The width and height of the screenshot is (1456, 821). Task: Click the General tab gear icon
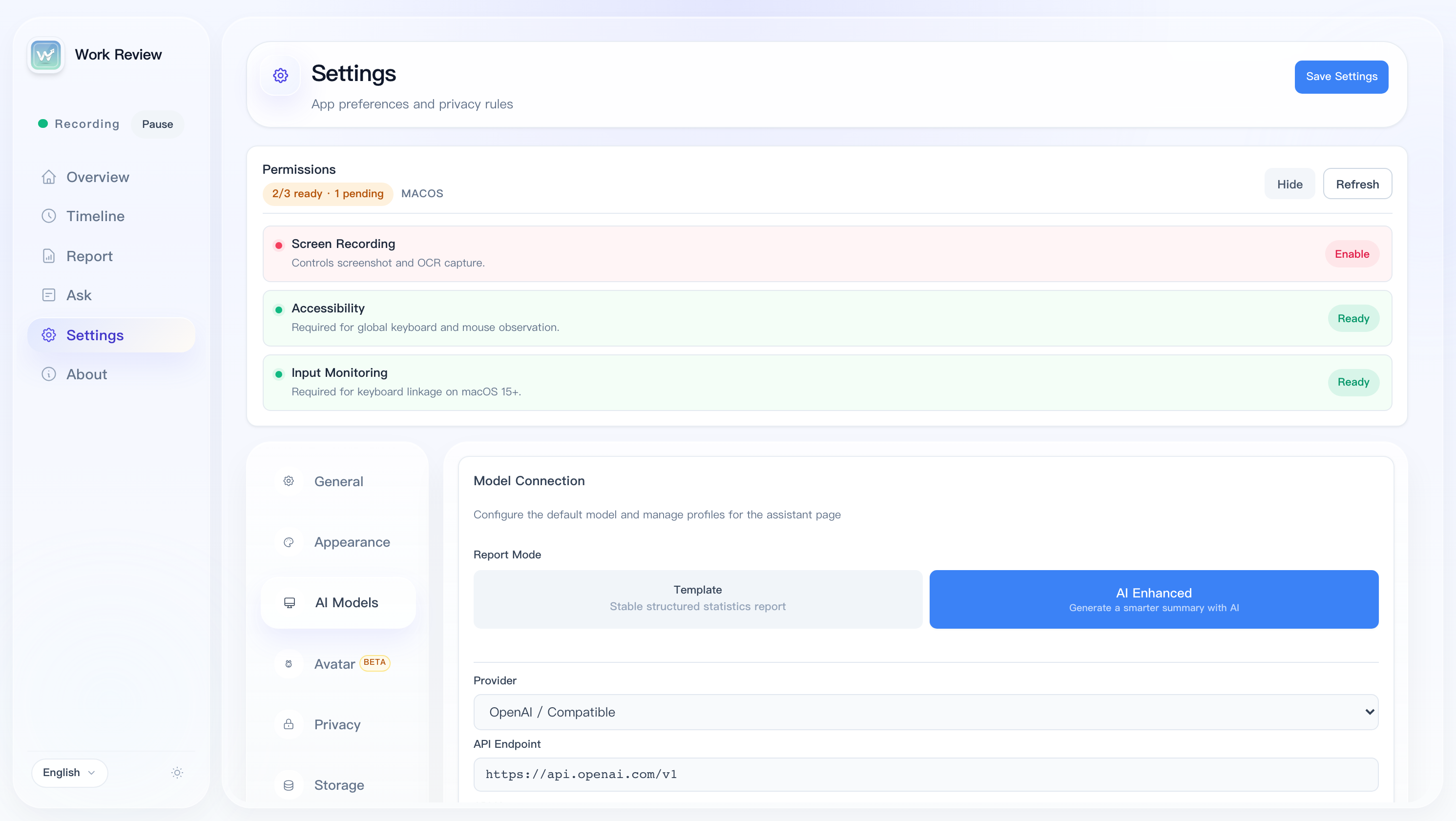[x=289, y=481]
